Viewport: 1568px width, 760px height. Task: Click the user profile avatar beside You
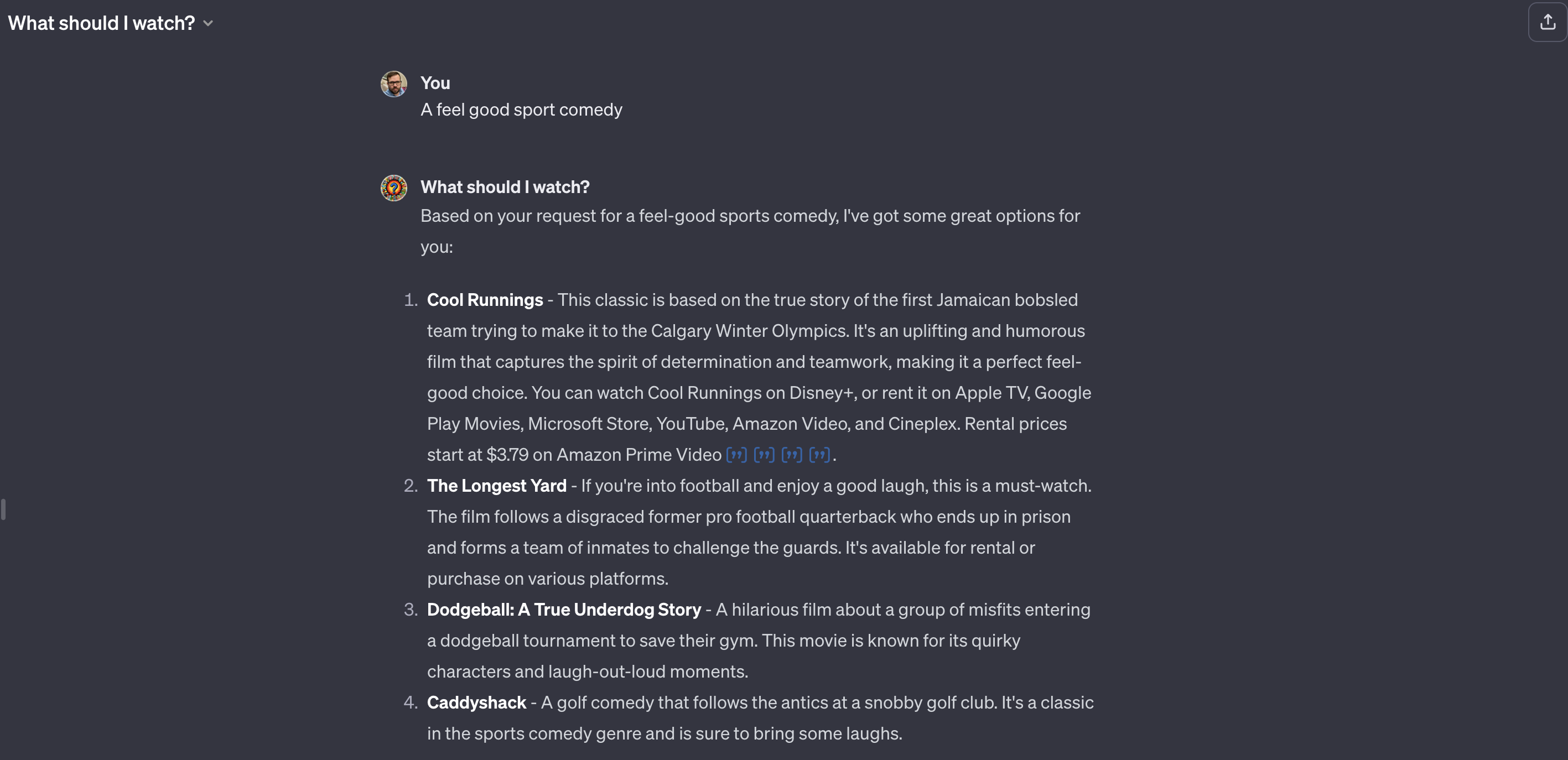point(394,84)
